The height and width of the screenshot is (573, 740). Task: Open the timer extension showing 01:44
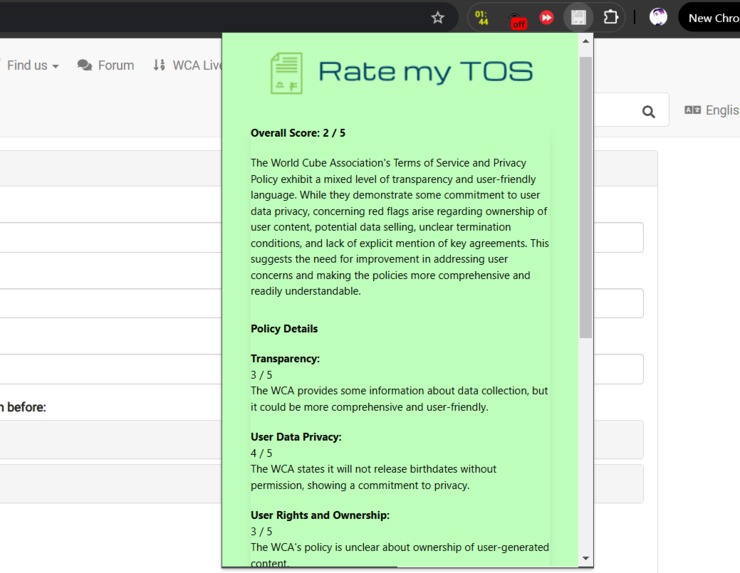(481, 18)
